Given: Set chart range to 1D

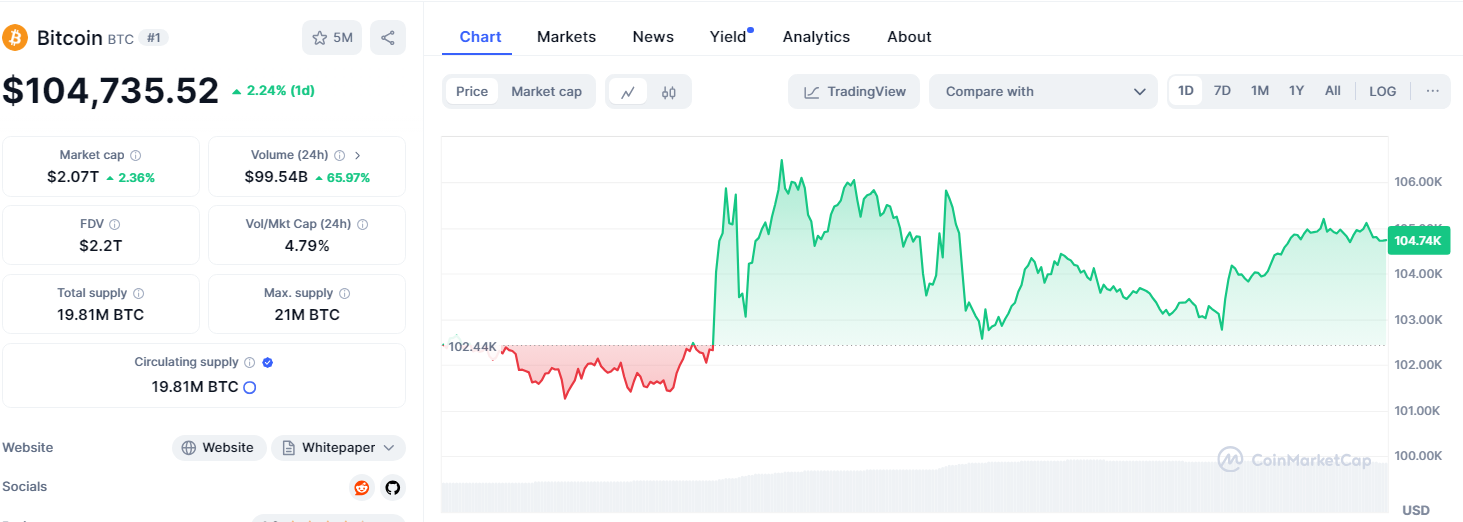Looking at the screenshot, I should click(1186, 91).
